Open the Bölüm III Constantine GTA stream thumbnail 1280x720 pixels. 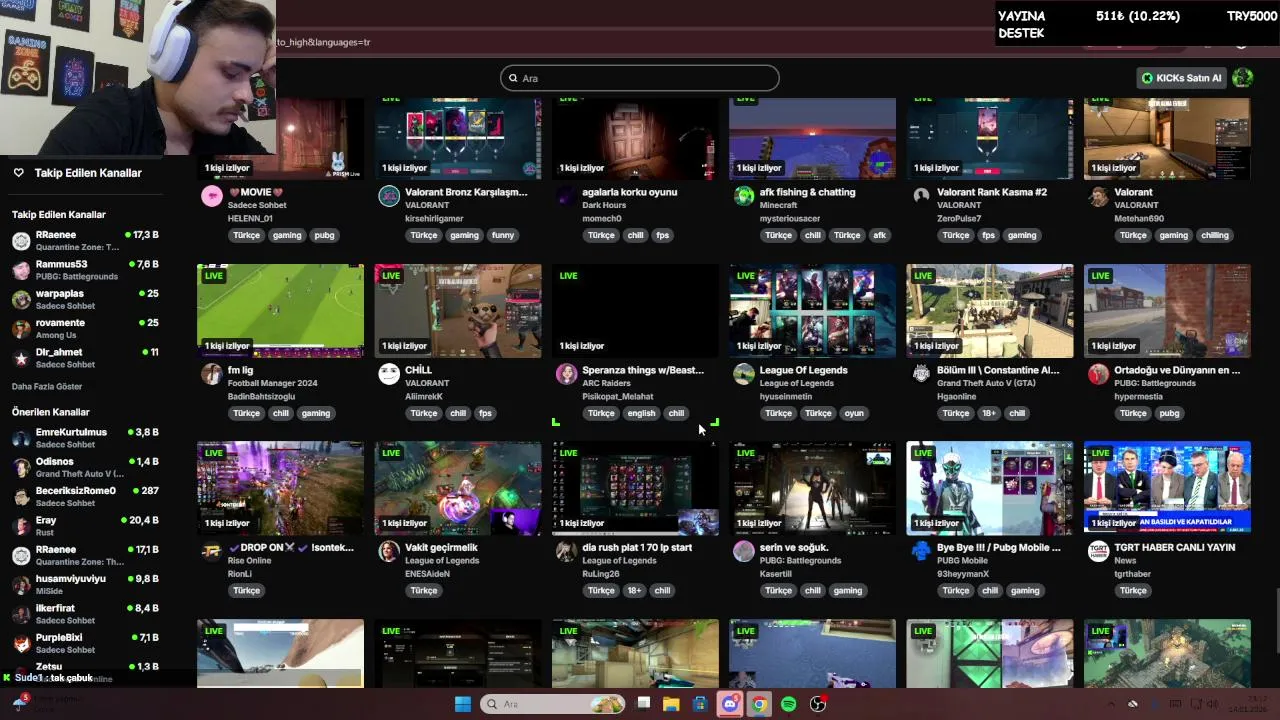(990, 311)
